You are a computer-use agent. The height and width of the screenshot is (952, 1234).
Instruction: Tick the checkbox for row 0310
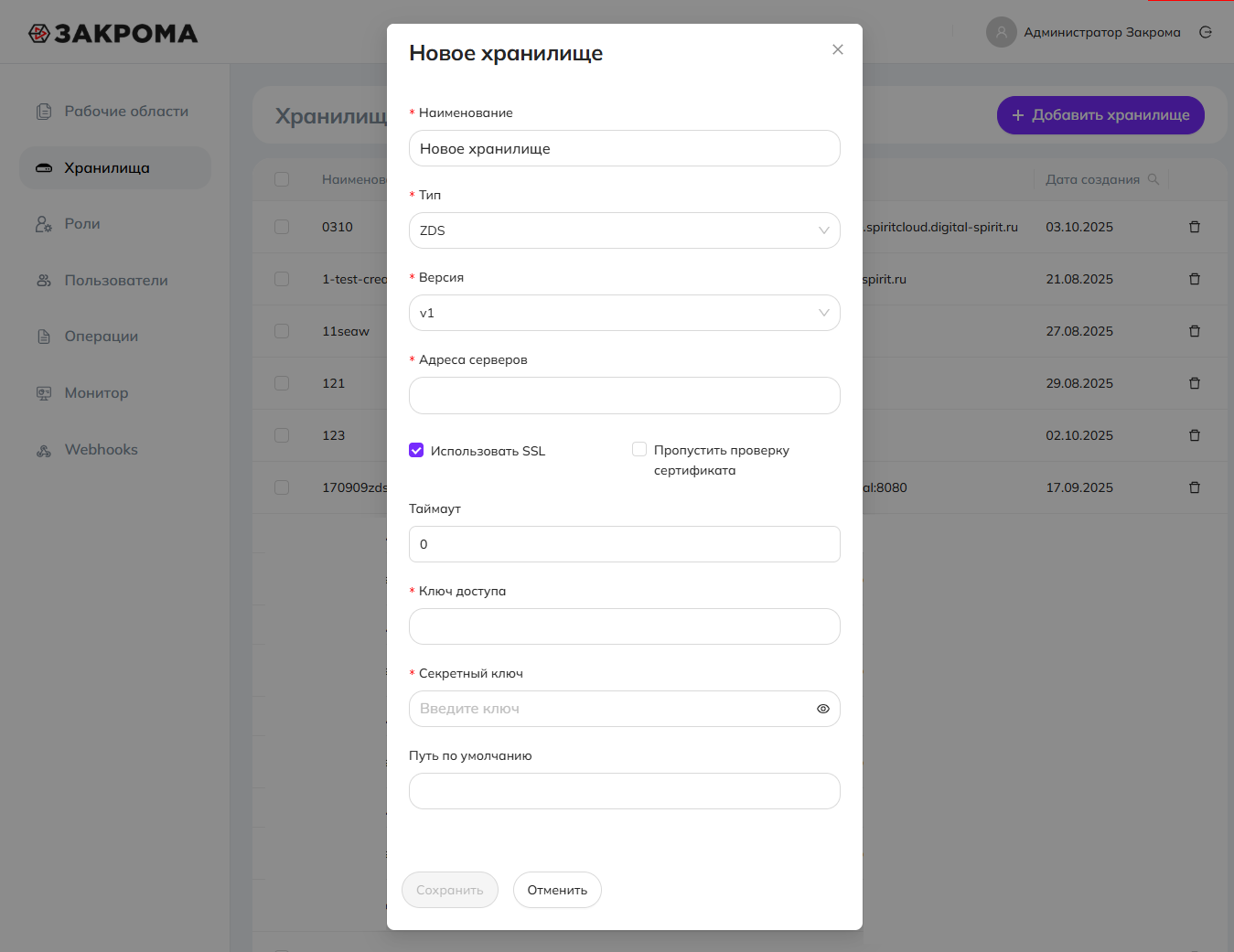tap(282, 227)
